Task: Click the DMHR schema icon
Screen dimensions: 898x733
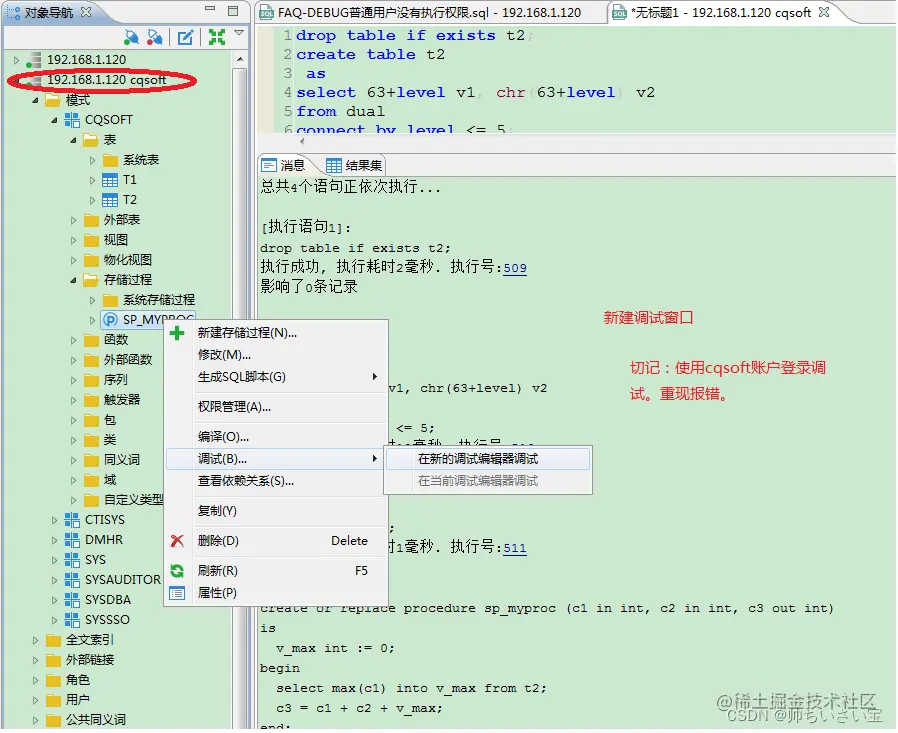Action: pos(72,540)
